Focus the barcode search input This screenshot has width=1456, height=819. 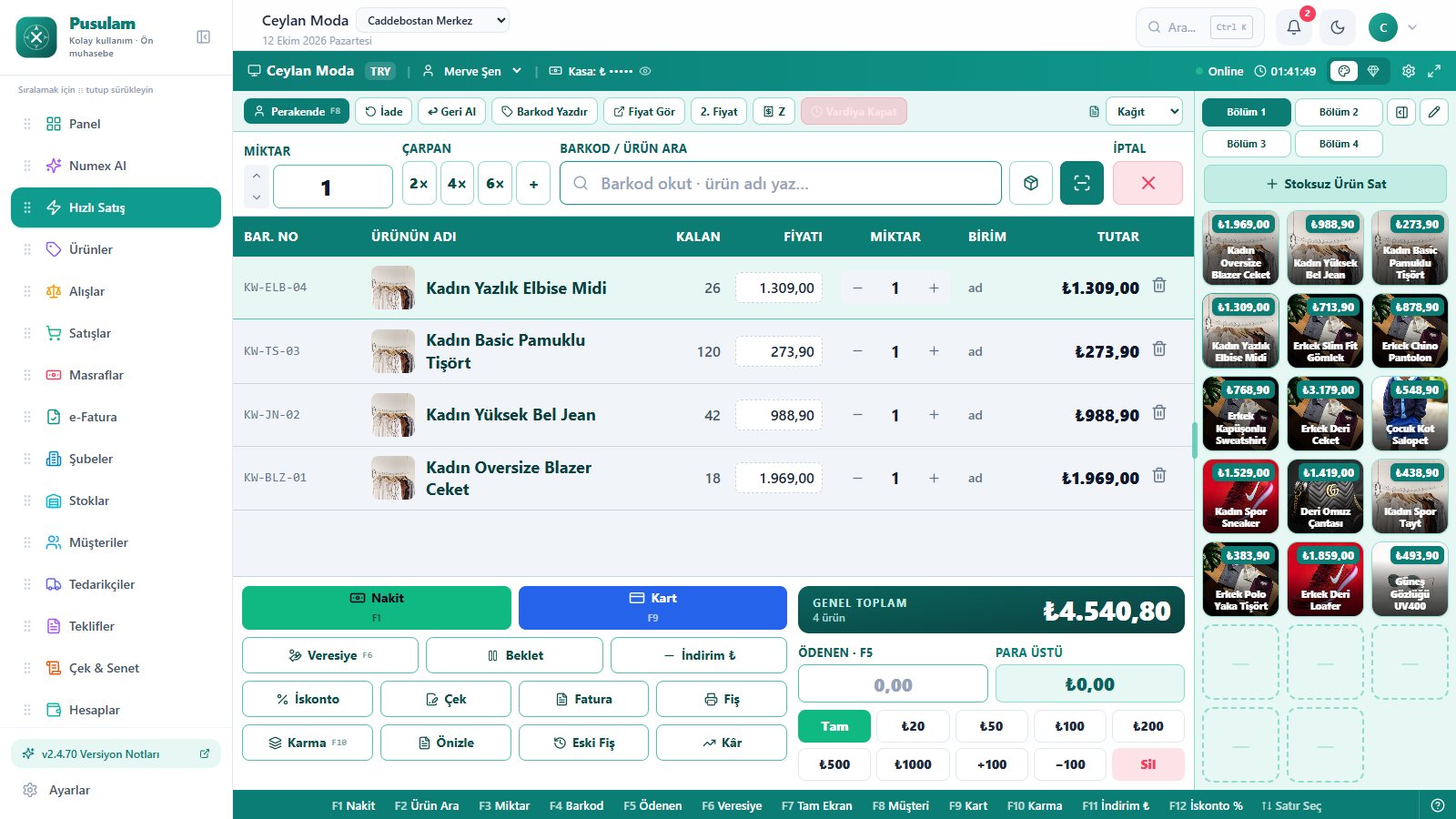(781, 183)
